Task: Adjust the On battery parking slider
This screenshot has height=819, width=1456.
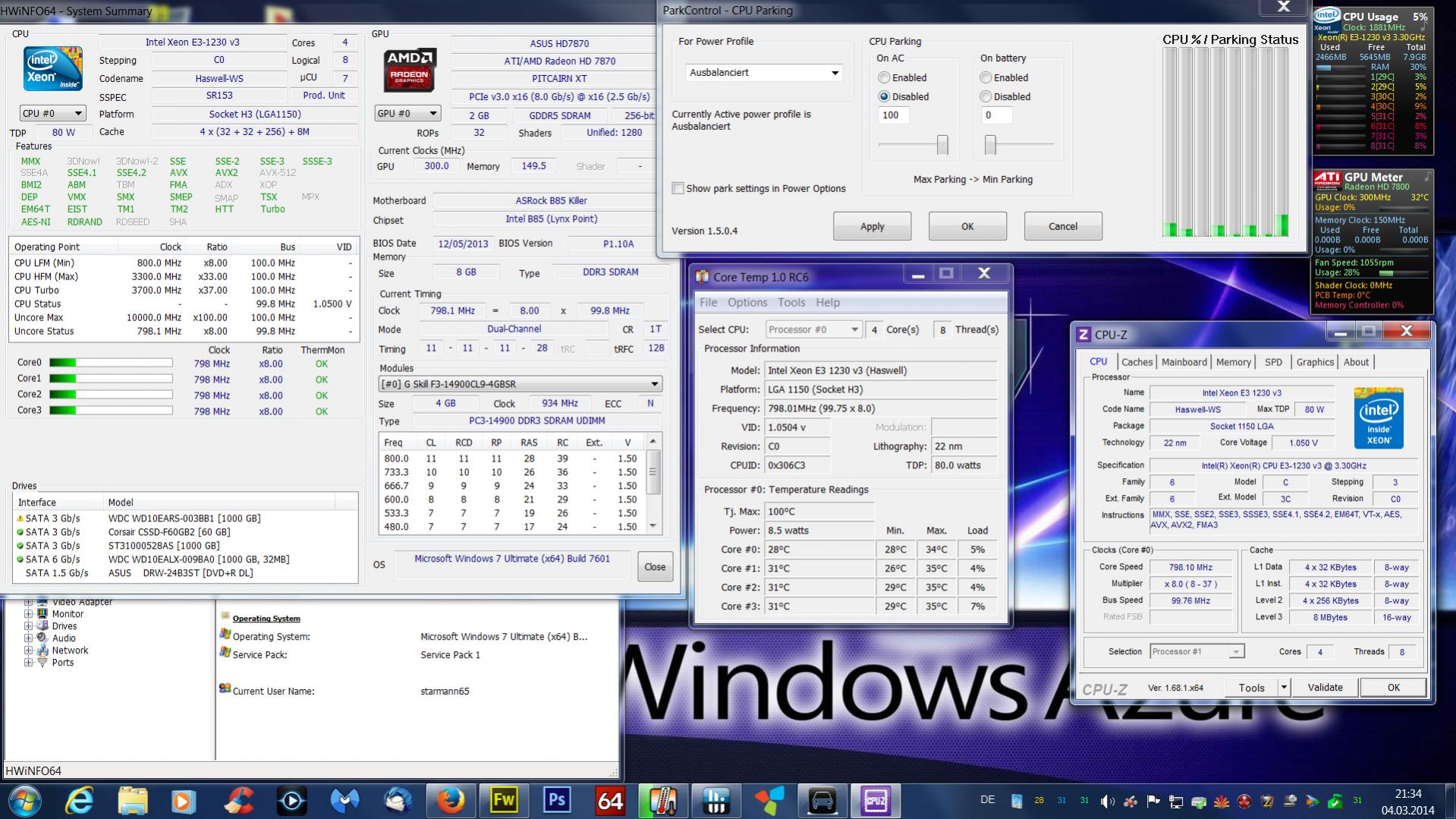Action: [990, 144]
